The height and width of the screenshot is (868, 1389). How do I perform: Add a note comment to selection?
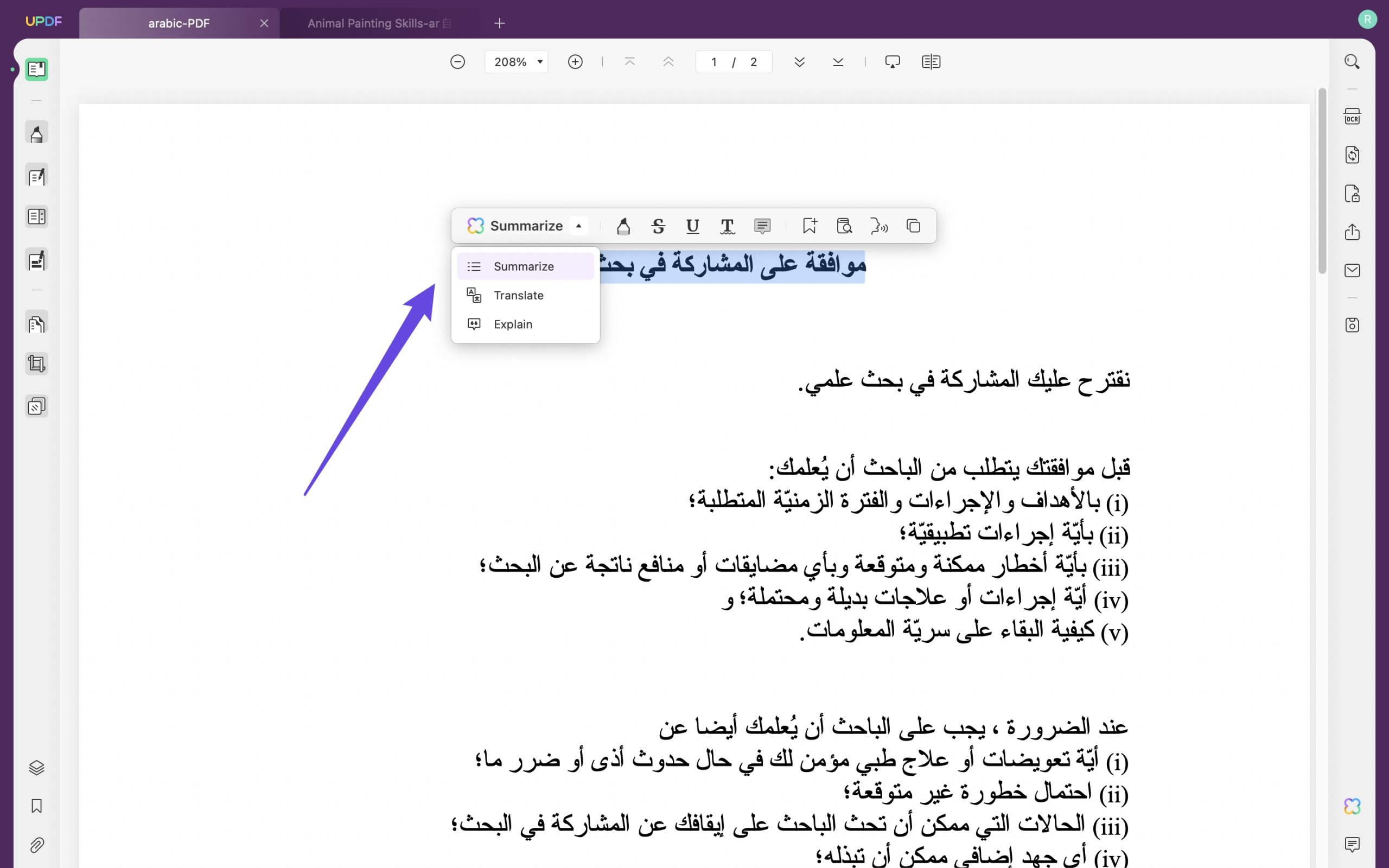[762, 226]
